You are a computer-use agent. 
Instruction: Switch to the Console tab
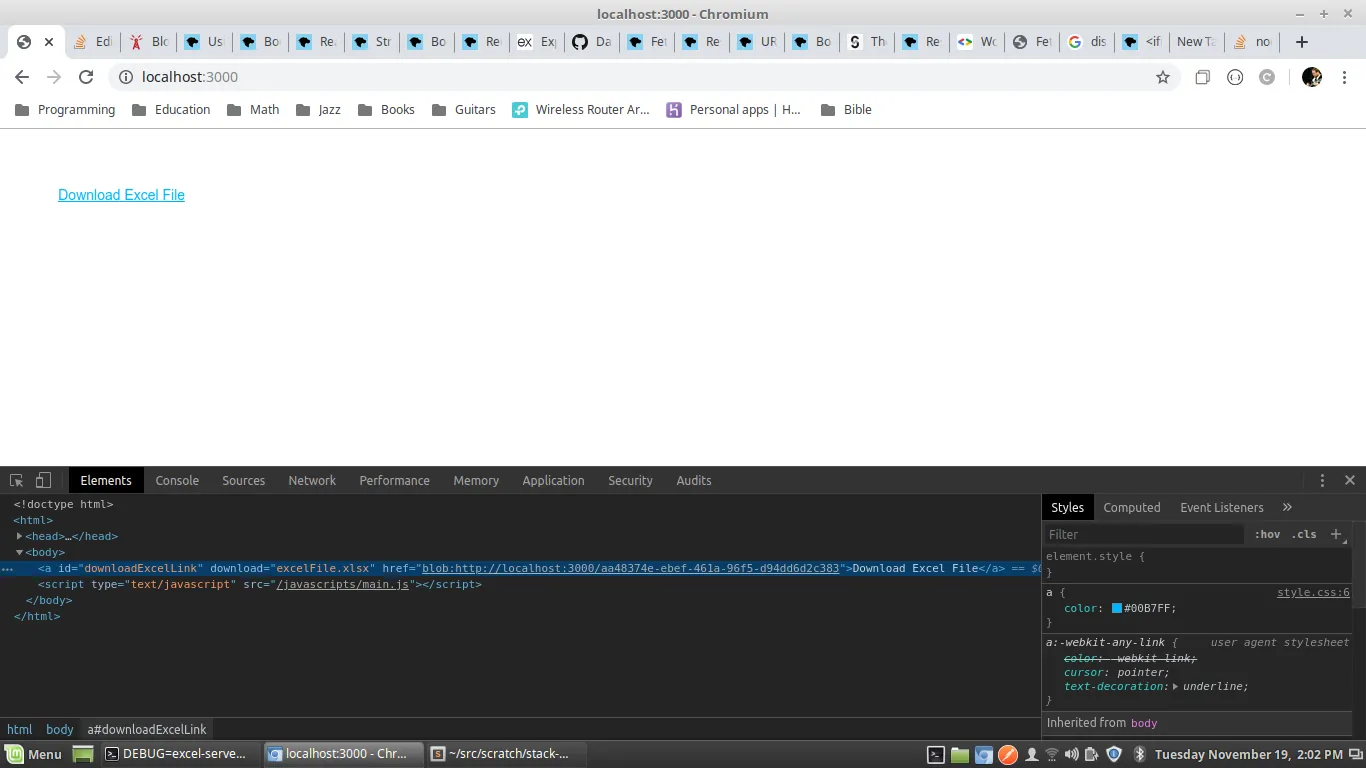(177, 480)
